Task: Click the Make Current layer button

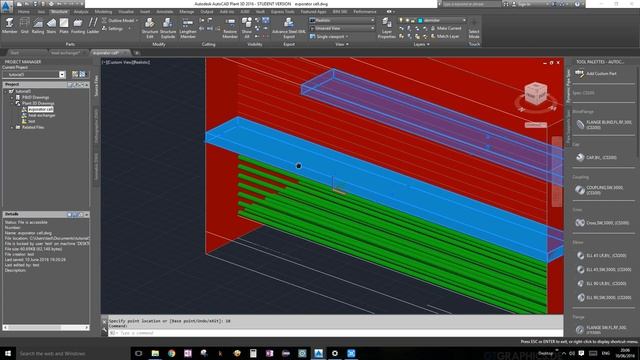Action: (446, 28)
